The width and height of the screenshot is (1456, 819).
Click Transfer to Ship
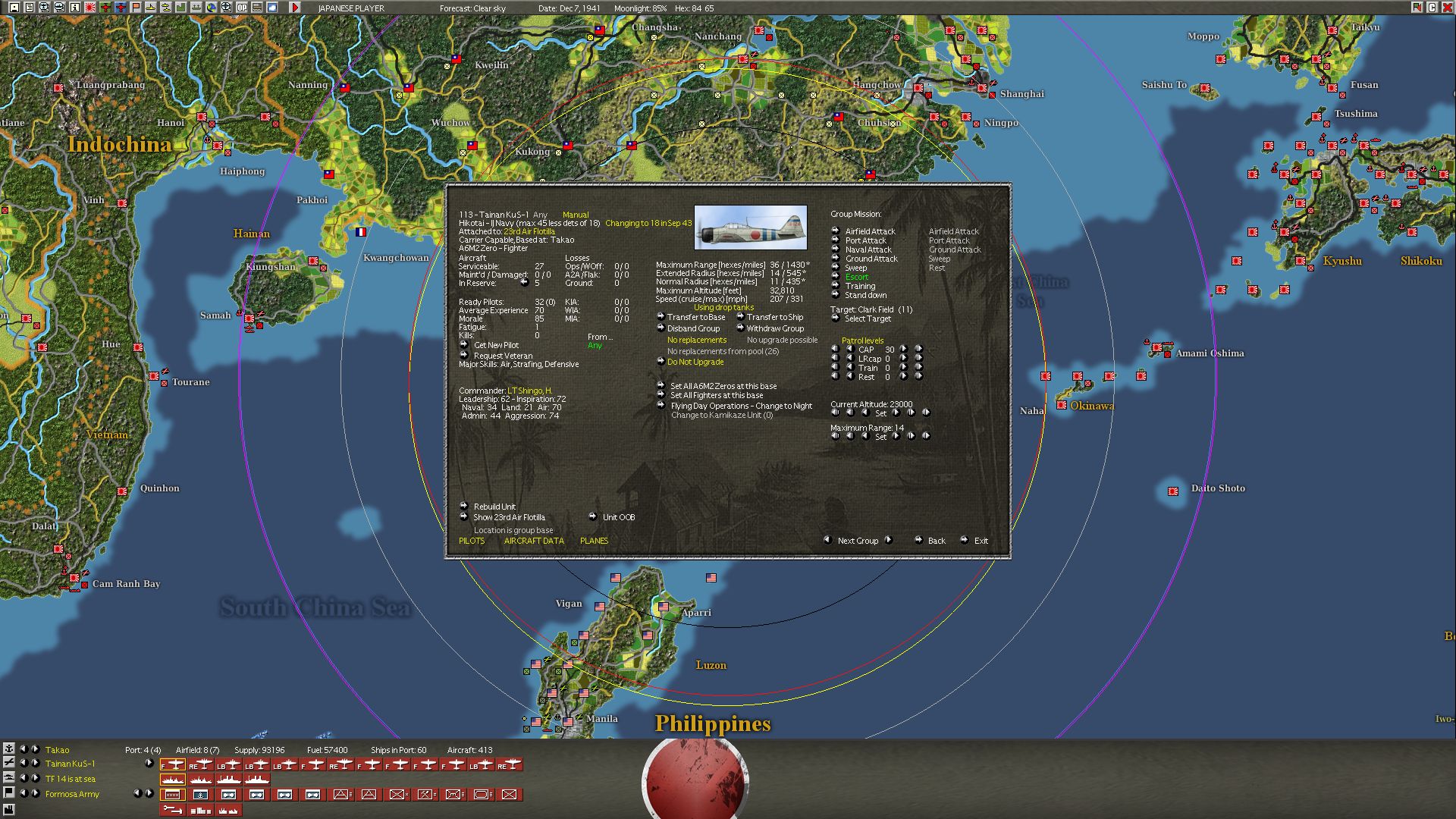(774, 317)
